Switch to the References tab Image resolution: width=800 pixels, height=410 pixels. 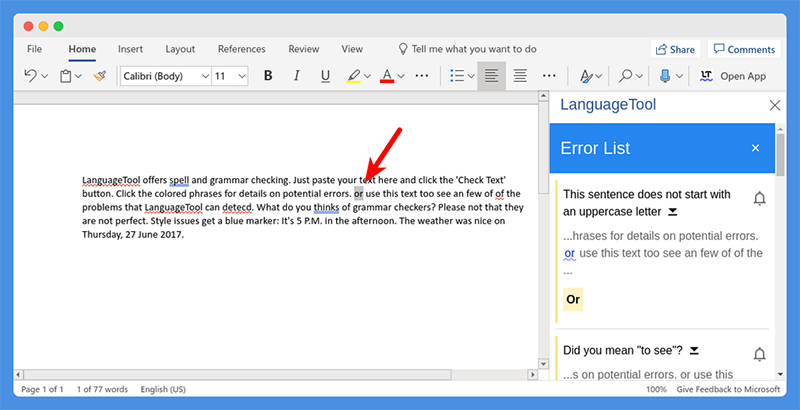point(241,49)
